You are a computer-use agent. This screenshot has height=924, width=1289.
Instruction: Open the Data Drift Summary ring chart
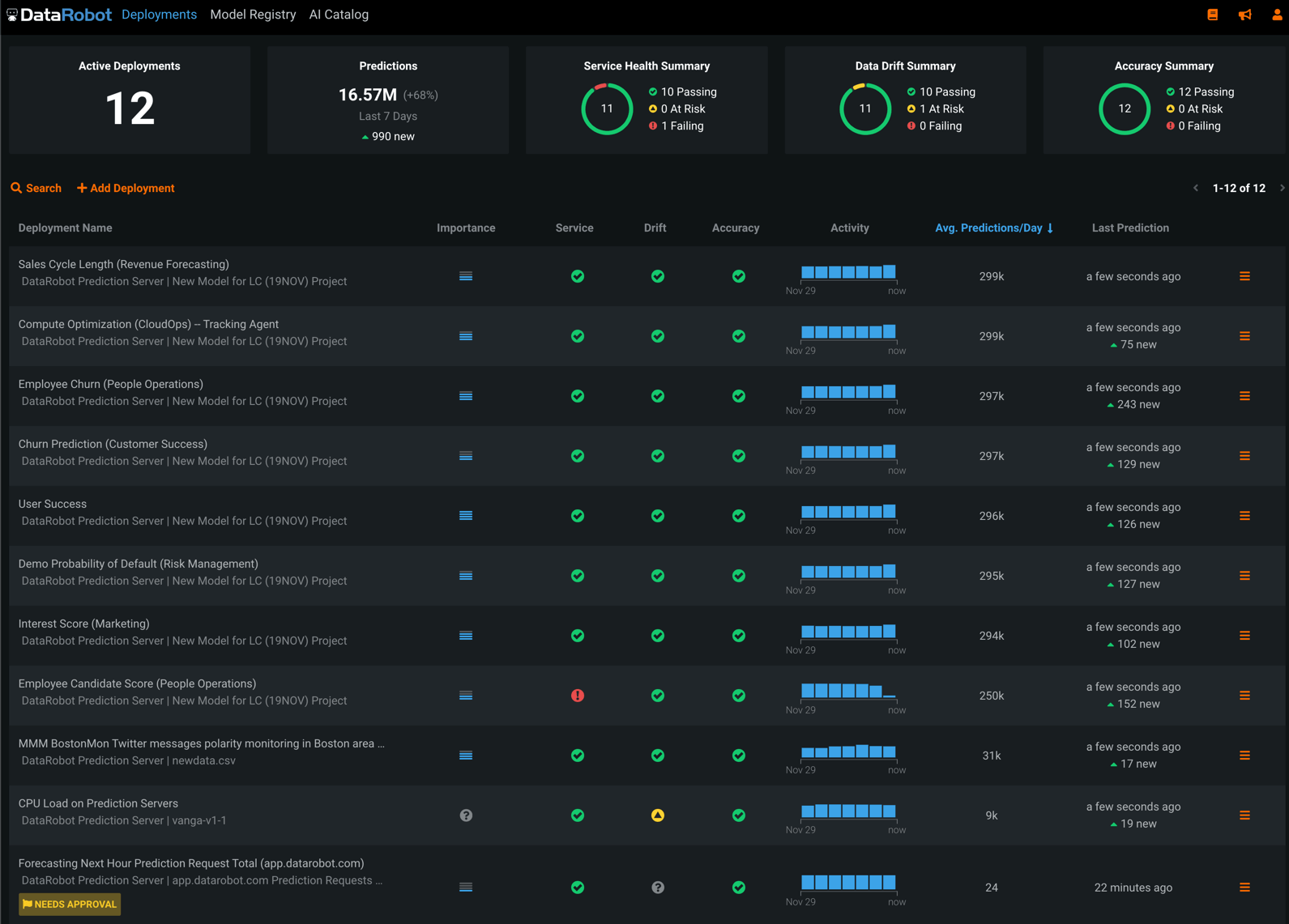pyautogui.click(x=865, y=109)
